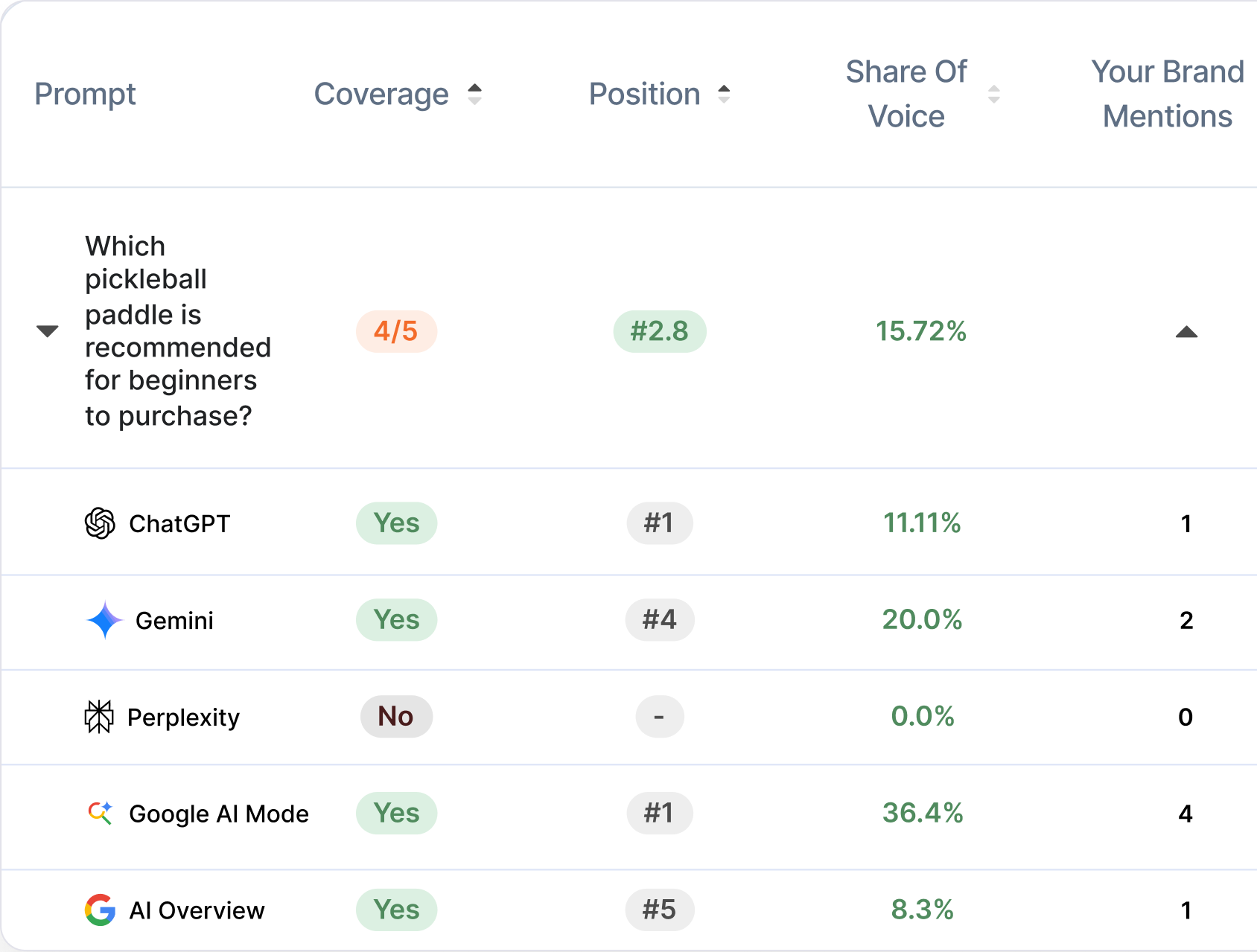
Task: Sort by Share Of Voice sort arrows
Action: 993,95
